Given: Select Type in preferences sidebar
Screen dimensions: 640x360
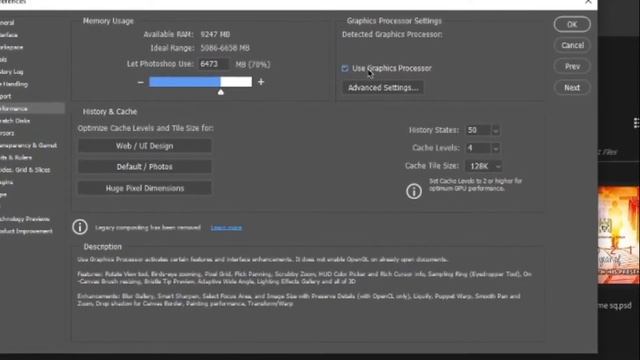Looking at the screenshot, I should (3, 194).
